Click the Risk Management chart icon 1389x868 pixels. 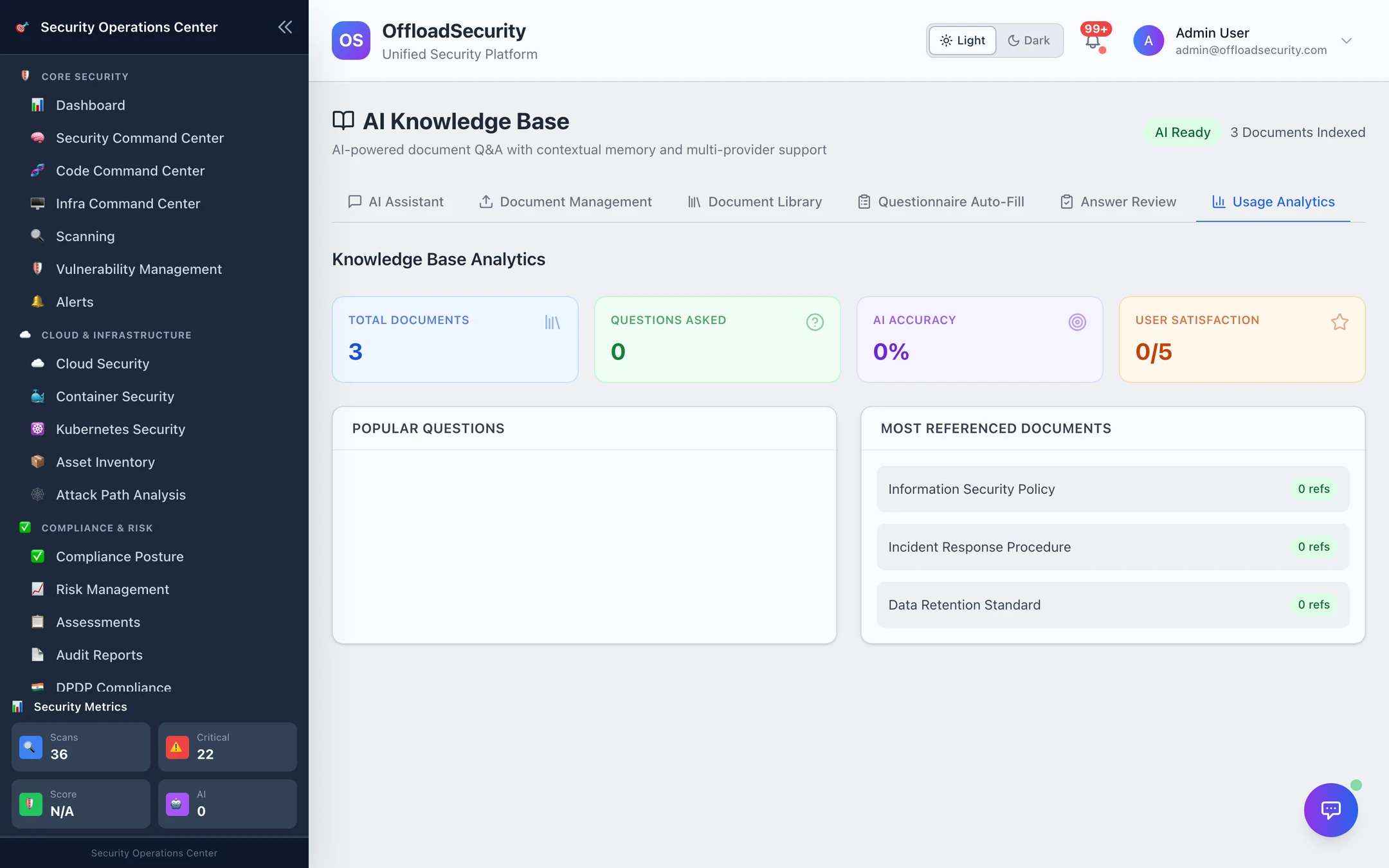tap(38, 589)
